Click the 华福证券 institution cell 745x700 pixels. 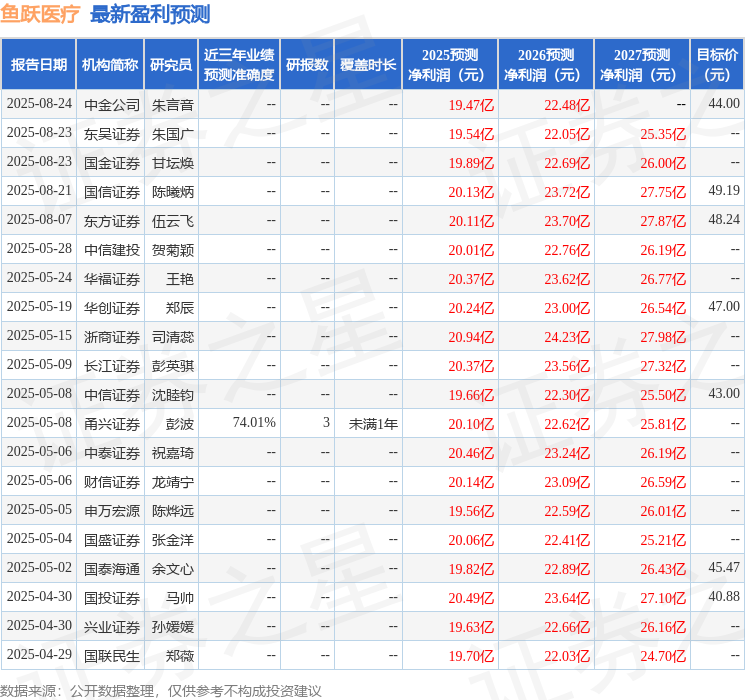[112, 279]
